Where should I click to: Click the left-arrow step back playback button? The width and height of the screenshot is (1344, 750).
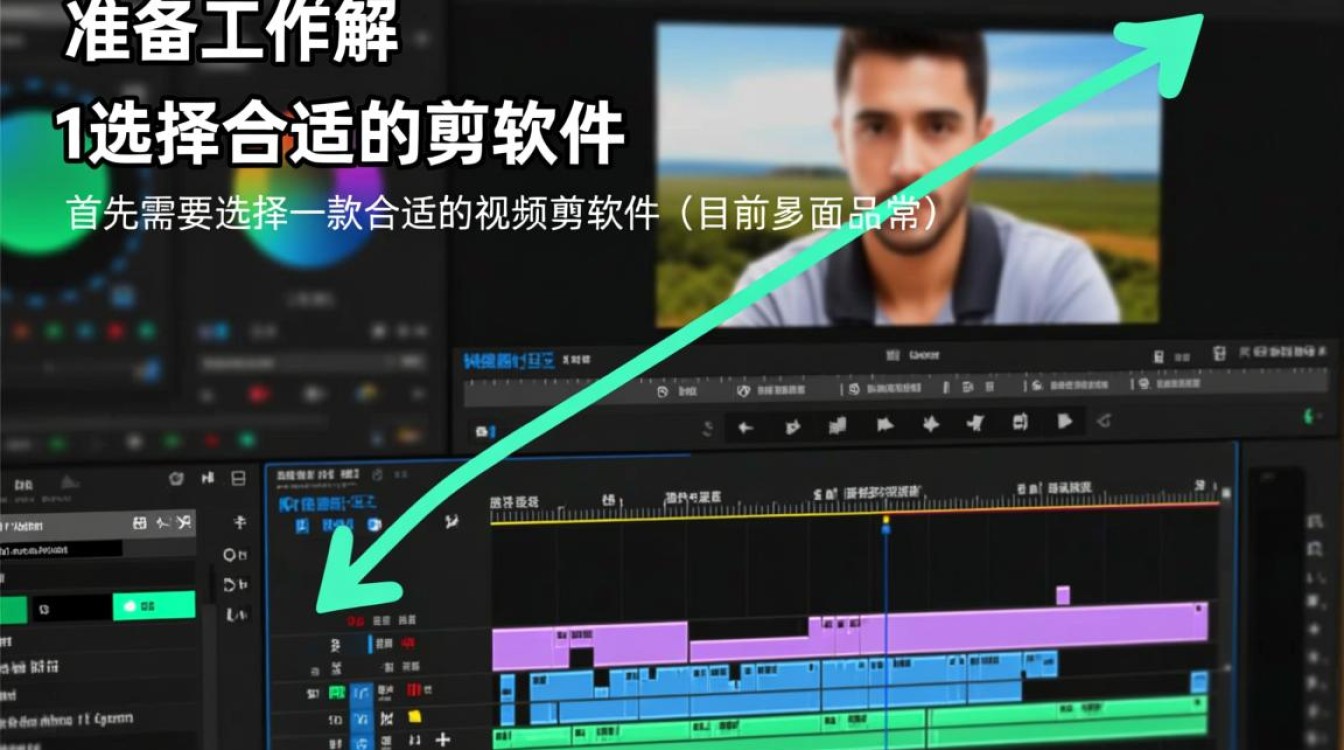[745, 427]
